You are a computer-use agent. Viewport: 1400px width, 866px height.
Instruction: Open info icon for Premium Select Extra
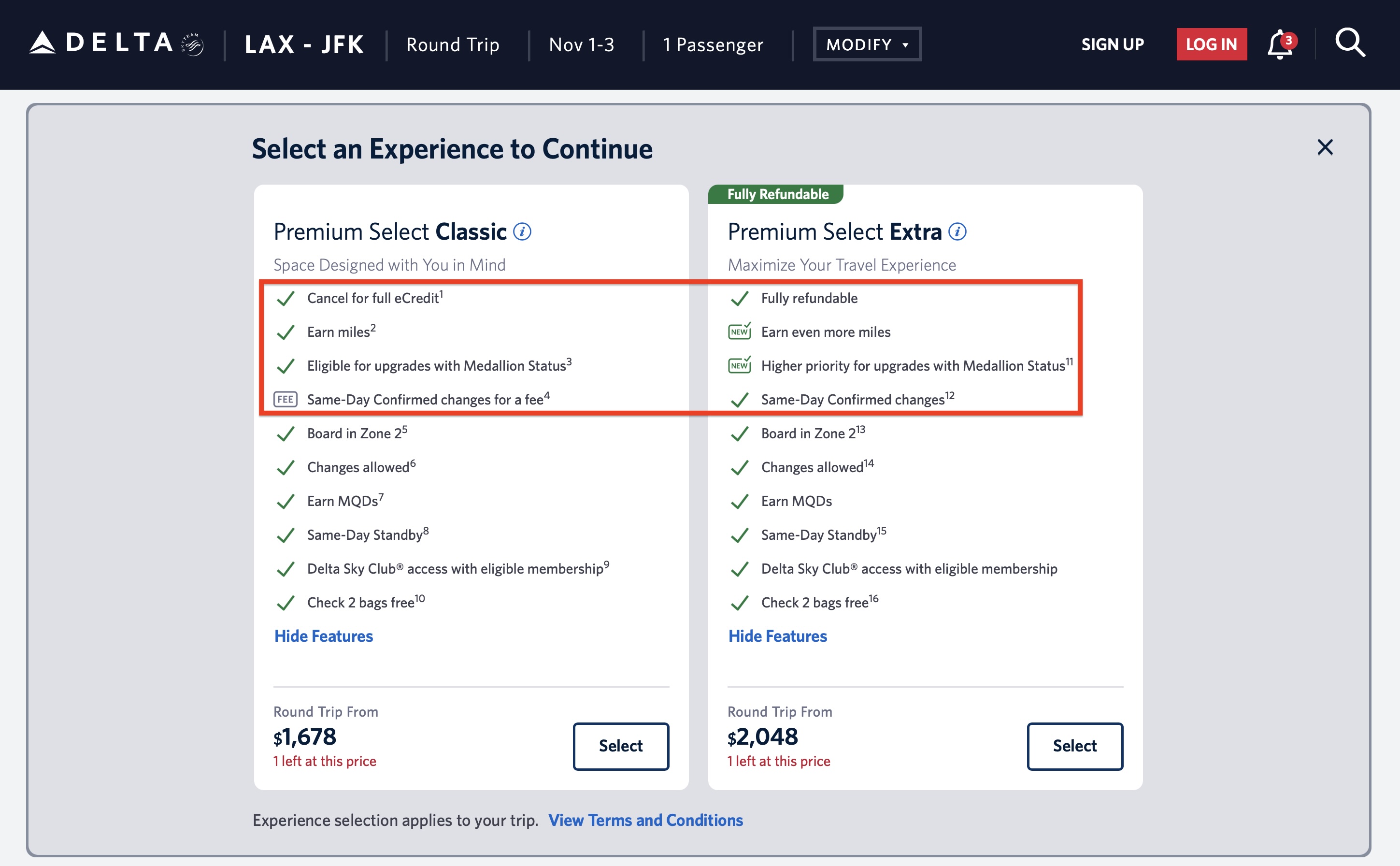click(957, 232)
